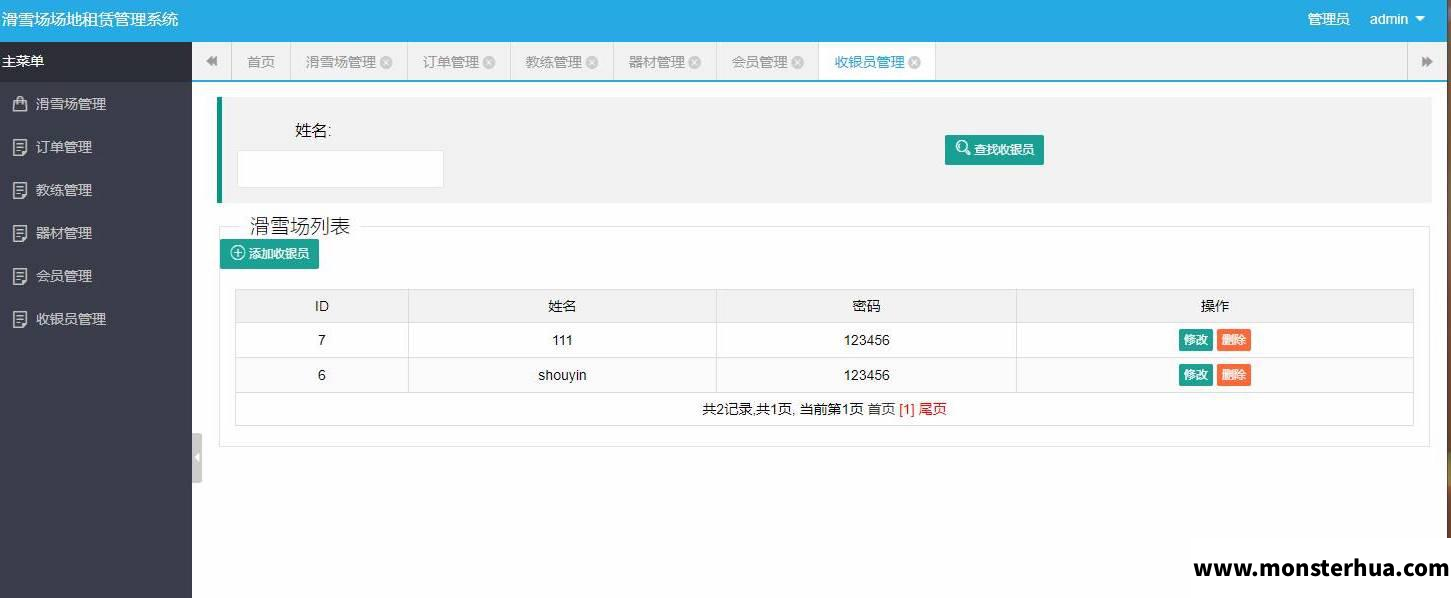Viewport: 1451px width, 598px height.
Task: Click 修改 for cashier 111
Action: (1196, 340)
